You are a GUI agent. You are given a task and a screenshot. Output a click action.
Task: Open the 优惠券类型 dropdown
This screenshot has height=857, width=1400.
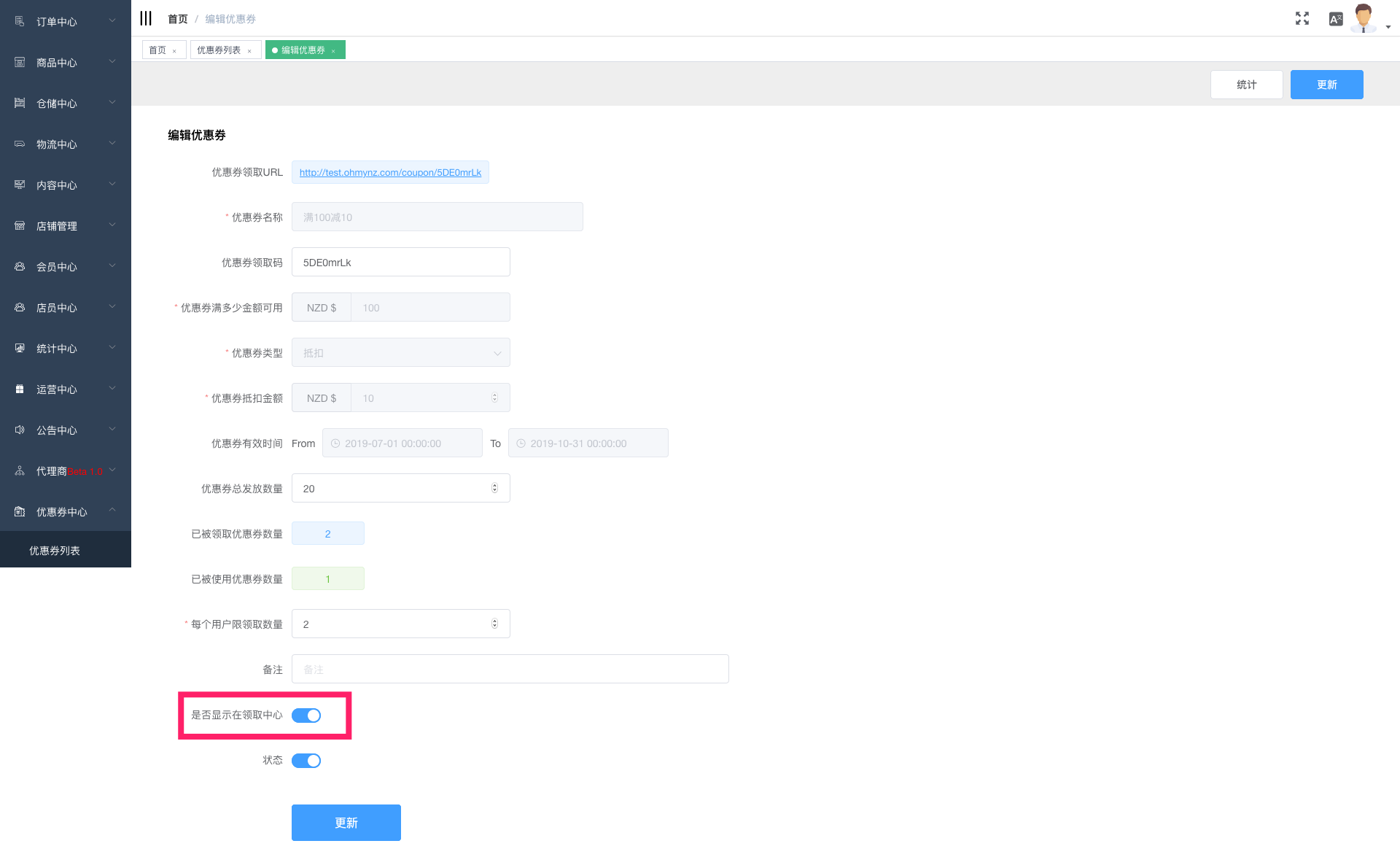[x=400, y=353]
